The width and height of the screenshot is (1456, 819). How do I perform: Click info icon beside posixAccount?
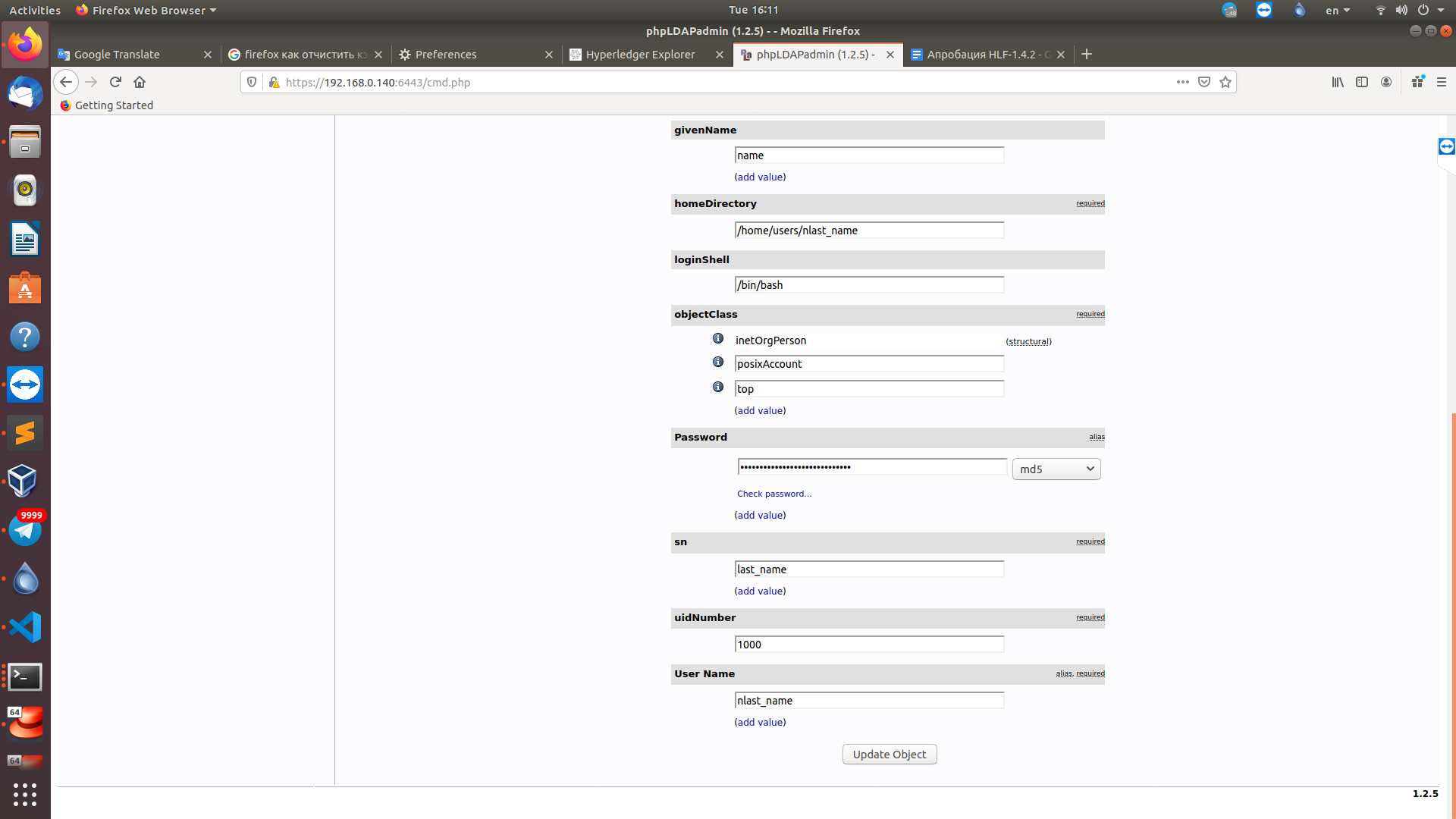tap(717, 362)
